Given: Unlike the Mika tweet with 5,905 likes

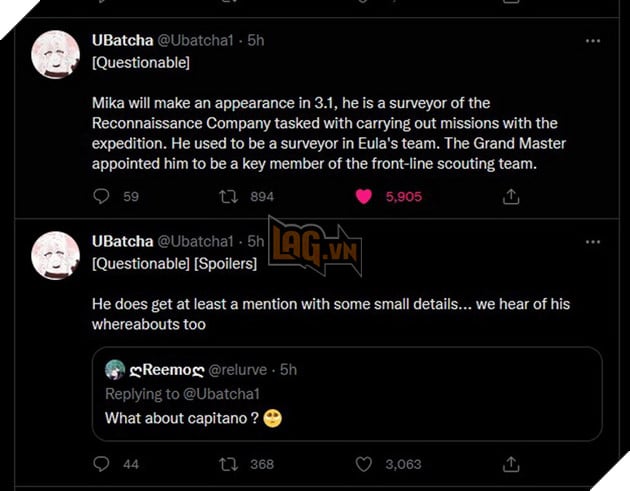Looking at the screenshot, I should click(x=365, y=196).
